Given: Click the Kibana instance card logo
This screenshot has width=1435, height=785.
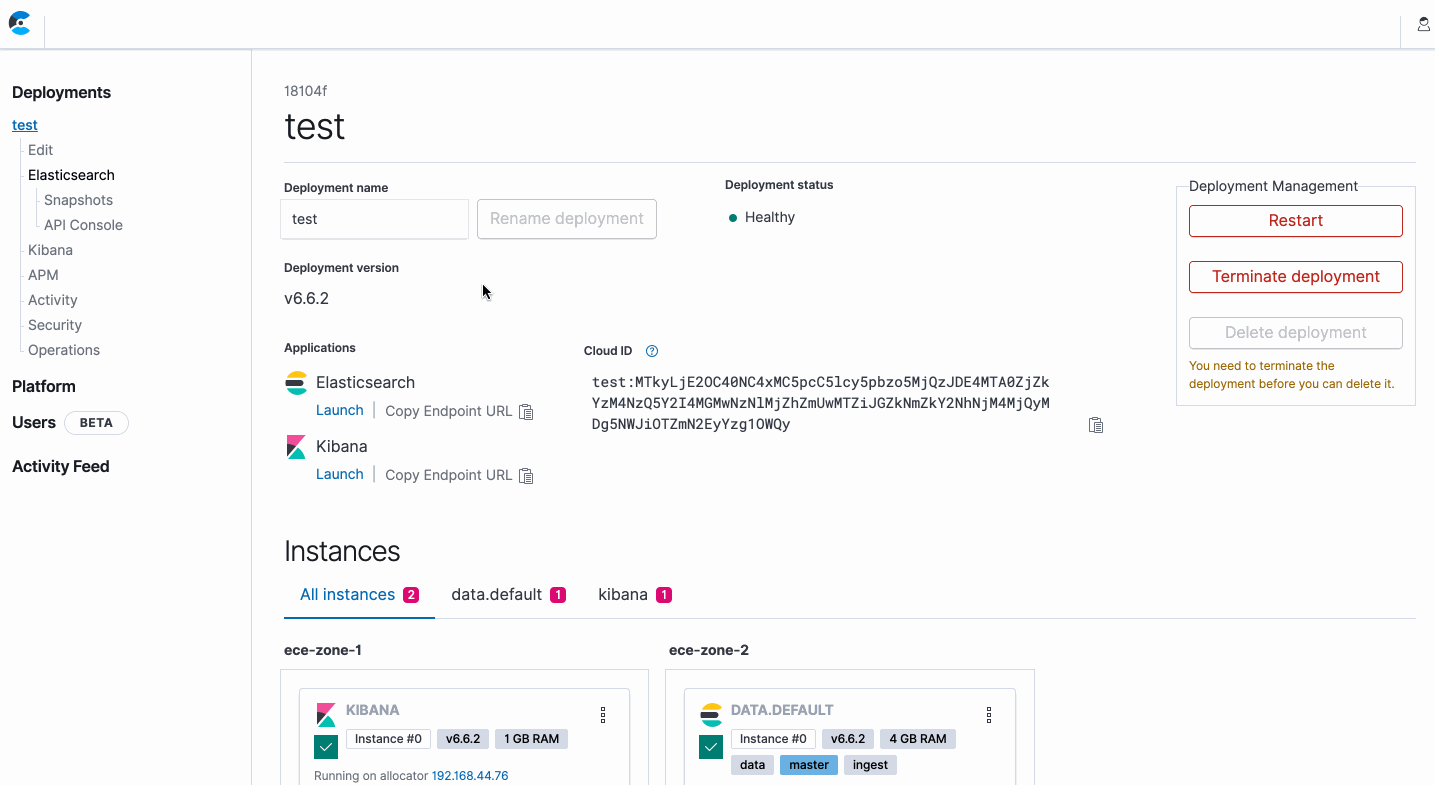Looking at the screenshot, I should [326, 714].
